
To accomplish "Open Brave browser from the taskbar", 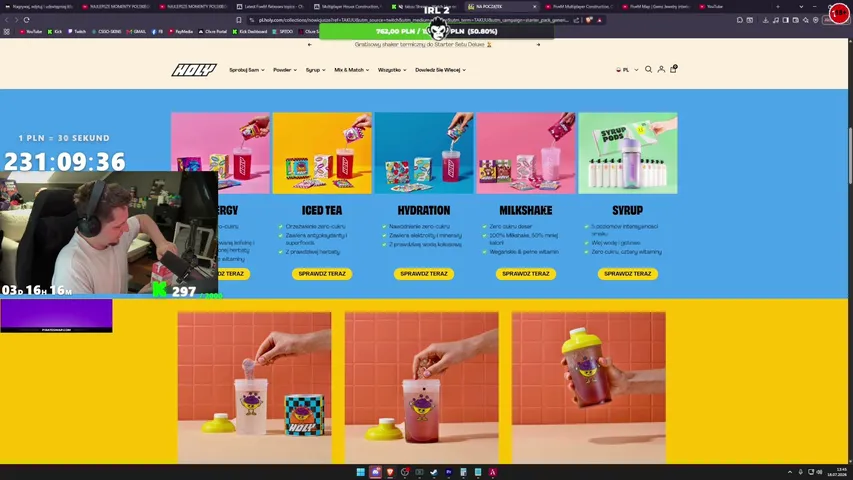I will pyautogui.click(x=390, y=472).
